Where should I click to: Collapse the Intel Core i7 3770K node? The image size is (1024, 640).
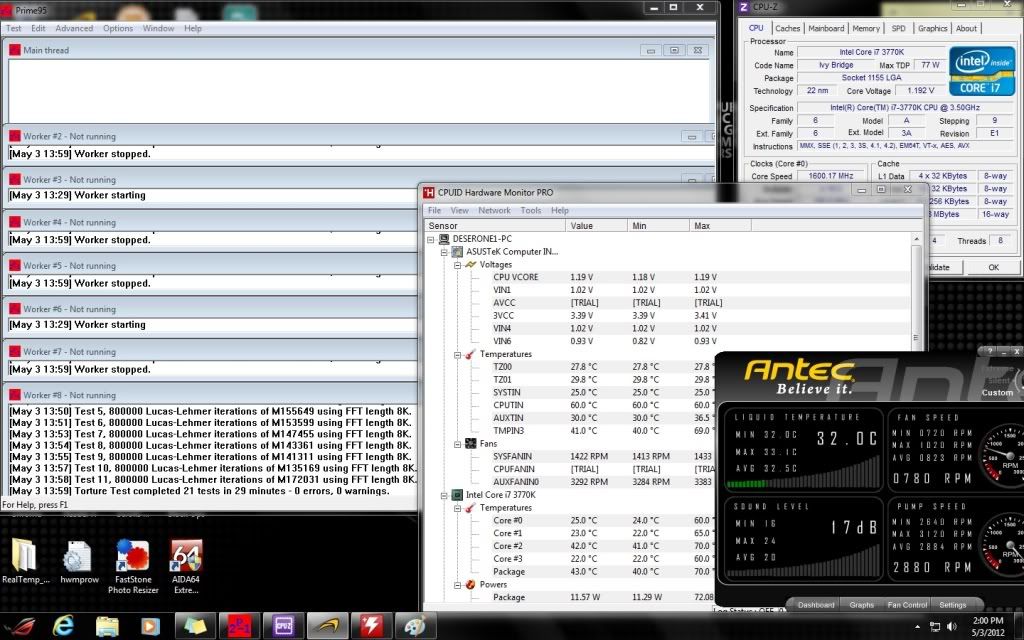pyautogui.click(x=444, y=495)
